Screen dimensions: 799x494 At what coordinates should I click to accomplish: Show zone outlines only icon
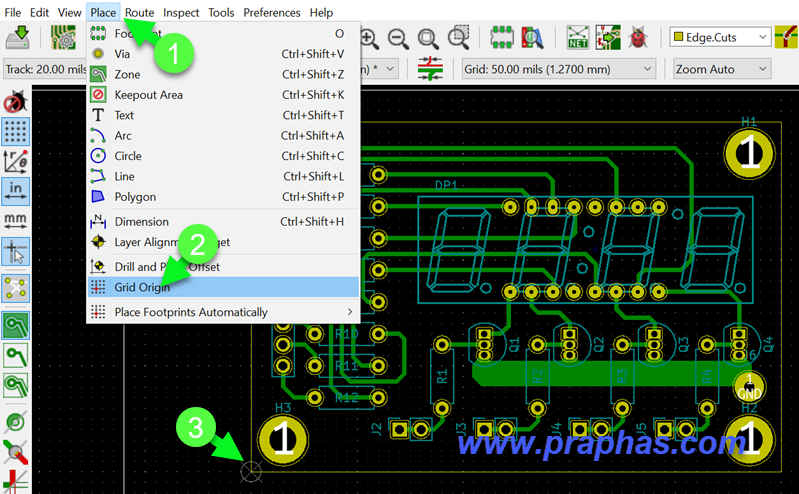click(16, 355)
